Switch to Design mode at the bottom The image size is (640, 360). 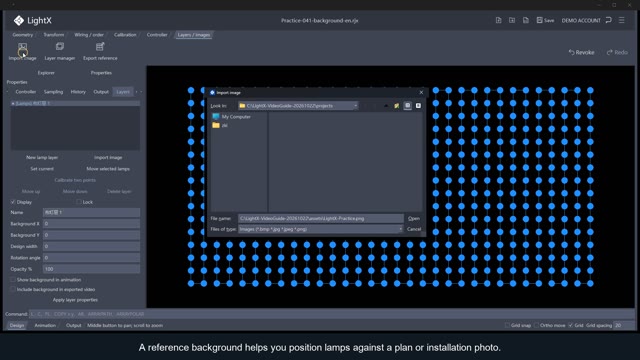[x=17, y=325]
